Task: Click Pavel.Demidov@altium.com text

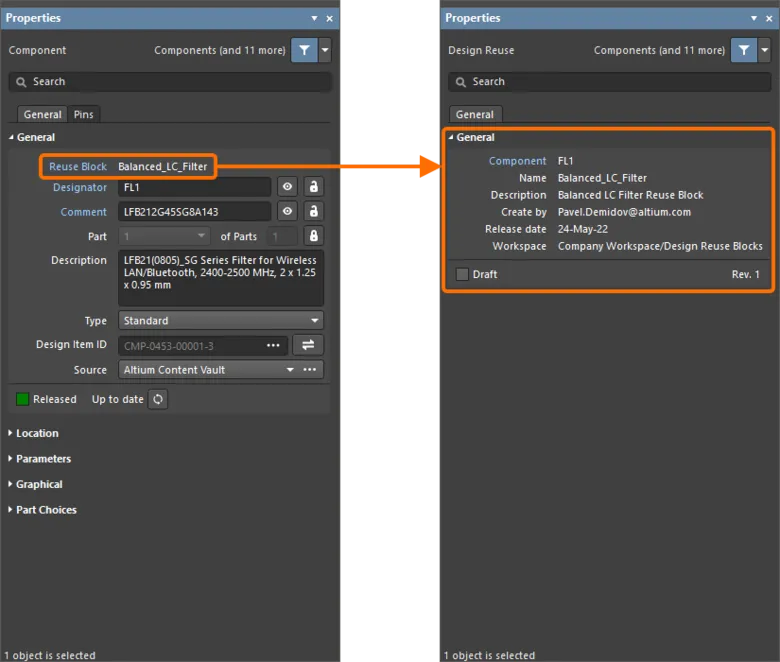Action: pos(624,212)
